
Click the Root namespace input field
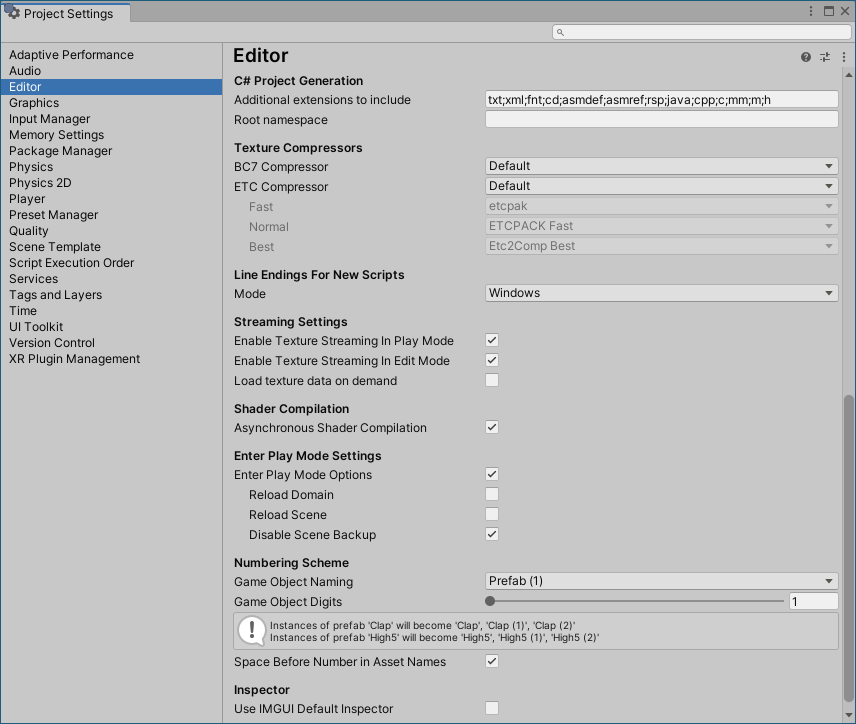[x=662, y=120]
